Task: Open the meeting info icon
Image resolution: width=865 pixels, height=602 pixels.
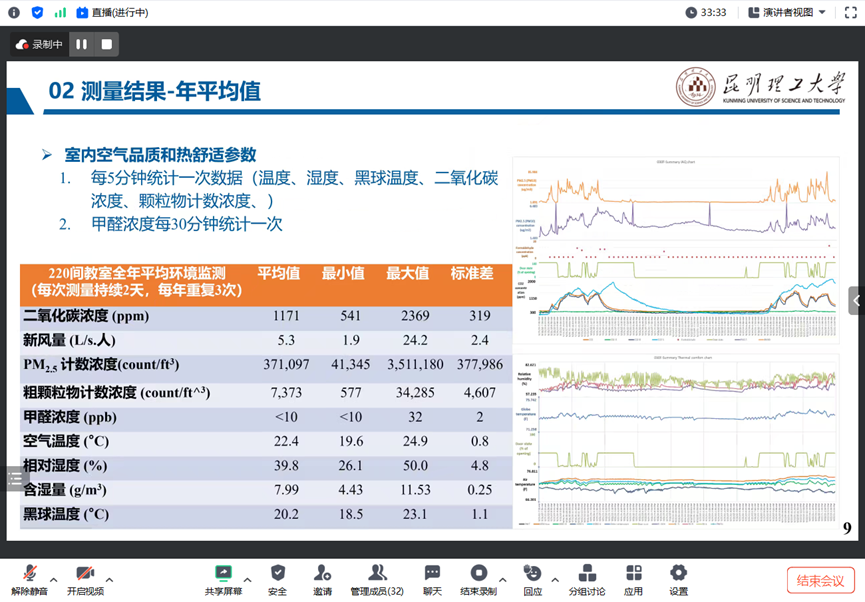Action: point(14,12)
